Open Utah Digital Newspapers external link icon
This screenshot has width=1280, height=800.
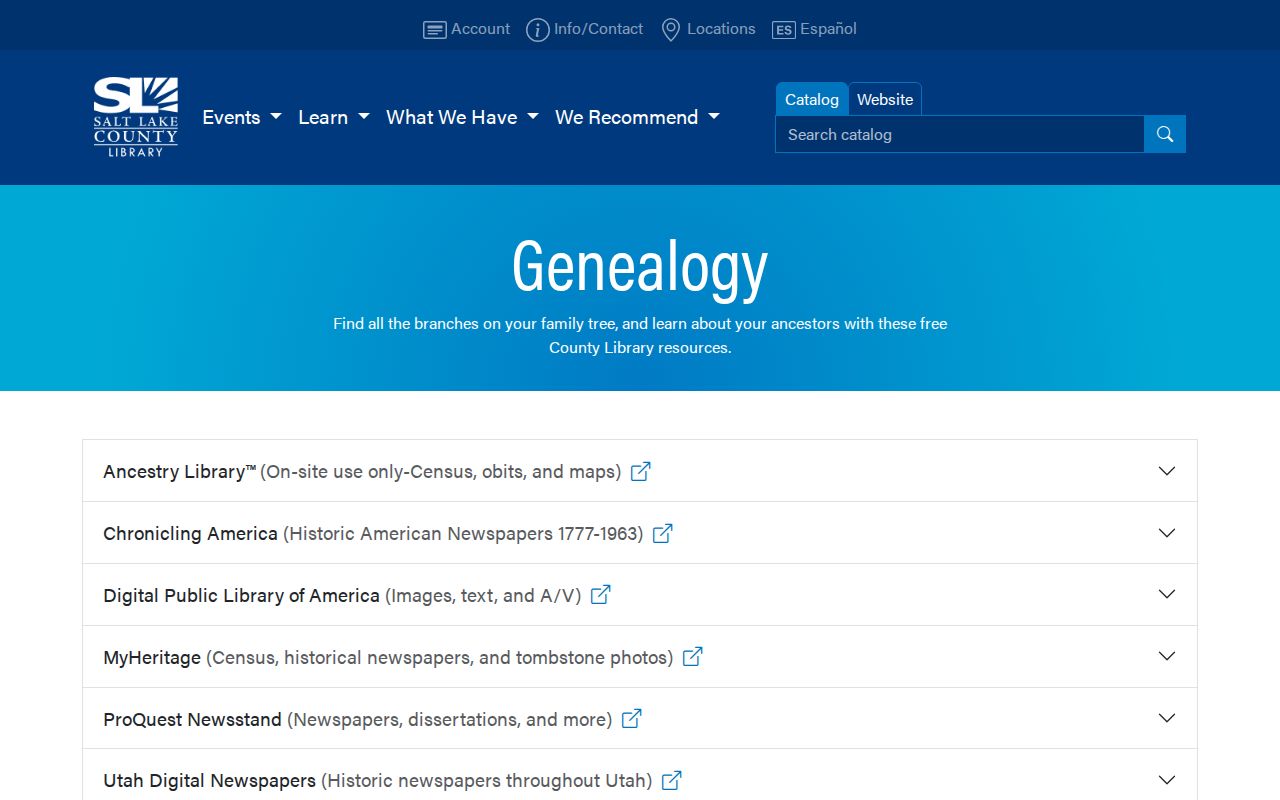[672, 780]
